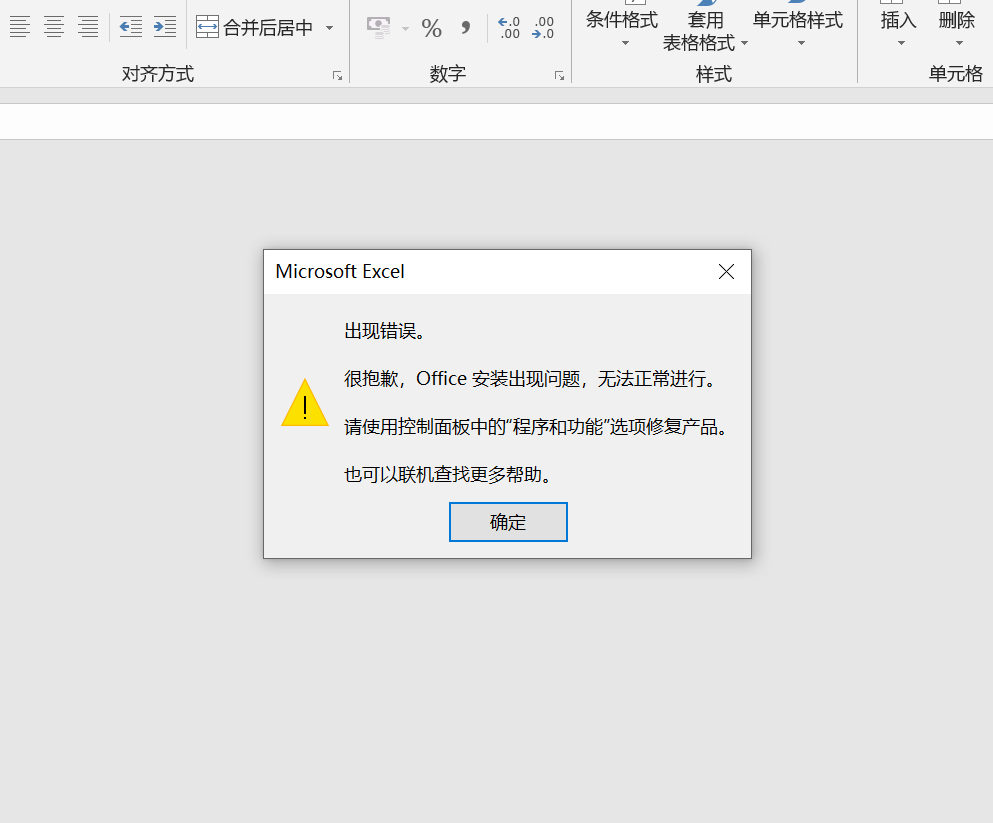Apply percent style format
Viewport: 993px width, 823px height.
[x=432, y=28]
